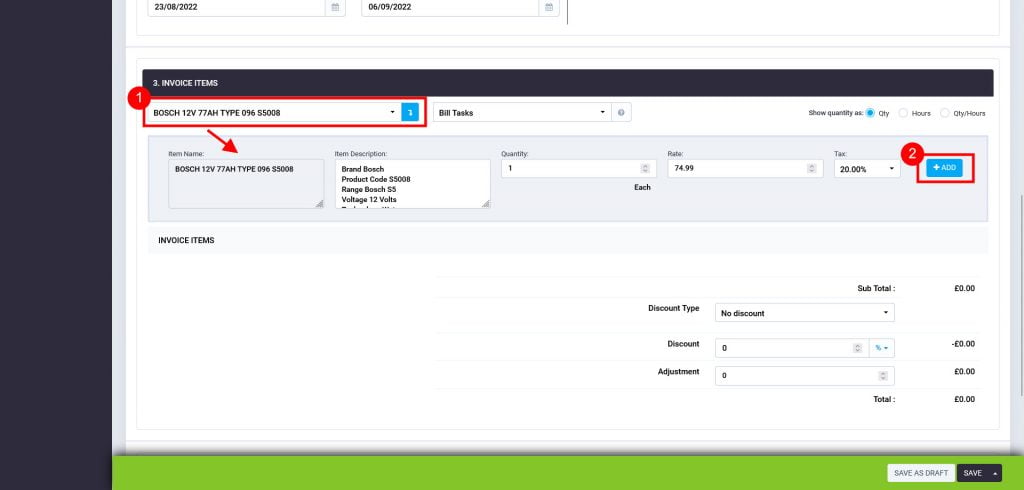Select Qty/Hours quantity display option
The image size is (1024, 490).
[x=945, y=113]
